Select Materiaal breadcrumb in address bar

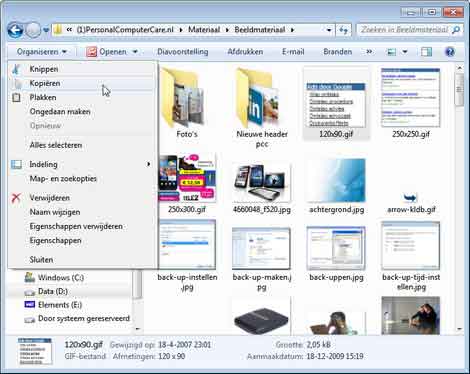pyautogui.click(x=204, y=30)
